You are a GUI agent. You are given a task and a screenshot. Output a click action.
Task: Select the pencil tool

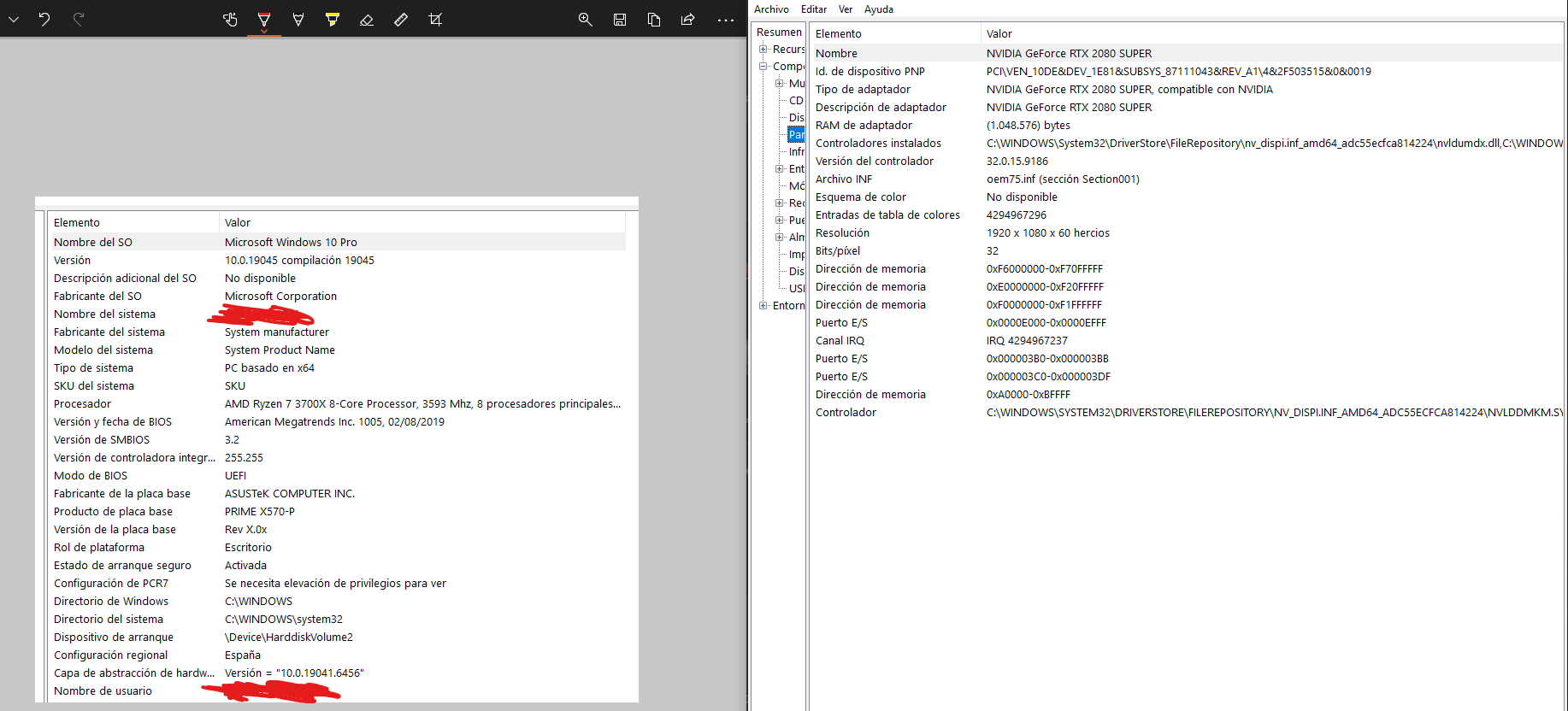[298, 19]
